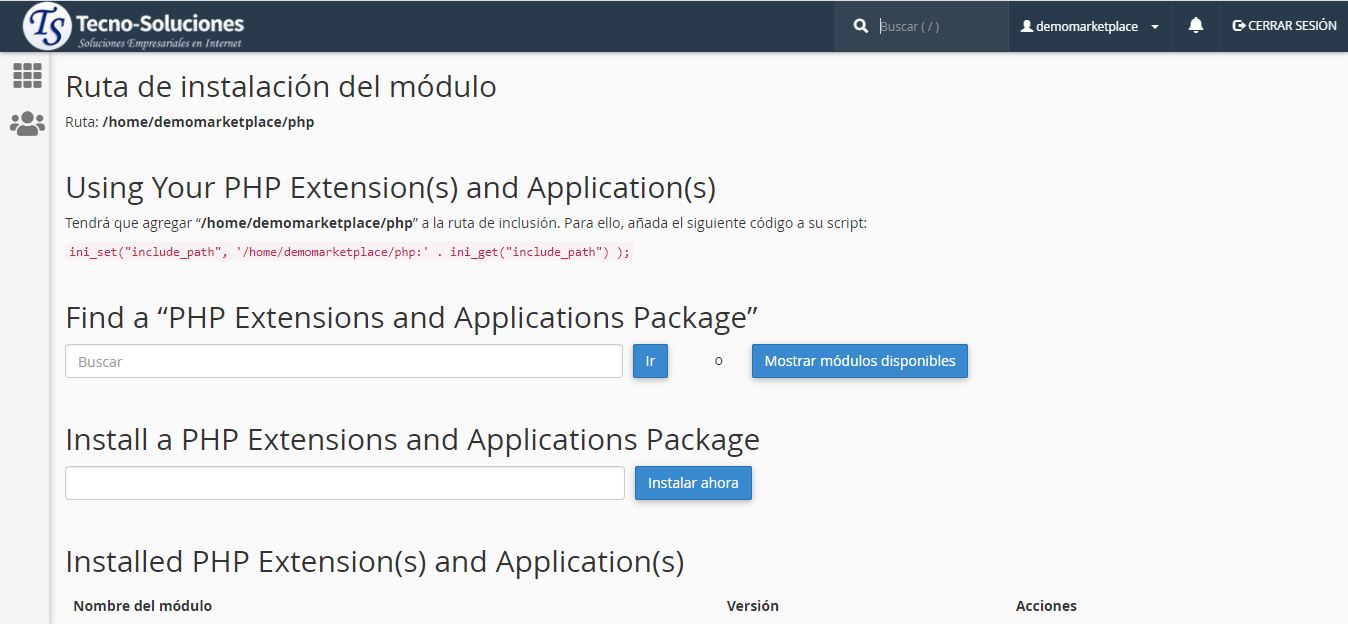This screenshot has width=1348, height=624.
Task: Click the package search Buscar field
Action: pyautogui.click(x=343, y=362)
